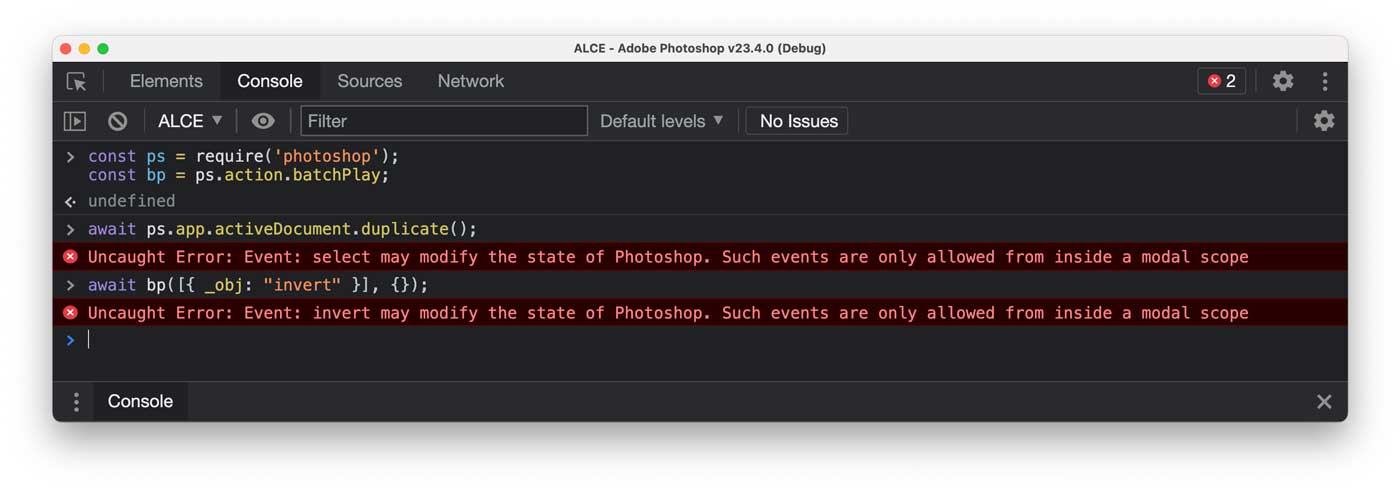1400x491 pixels.
Task: Click the select error icon
Action: (x=70, y=257)
